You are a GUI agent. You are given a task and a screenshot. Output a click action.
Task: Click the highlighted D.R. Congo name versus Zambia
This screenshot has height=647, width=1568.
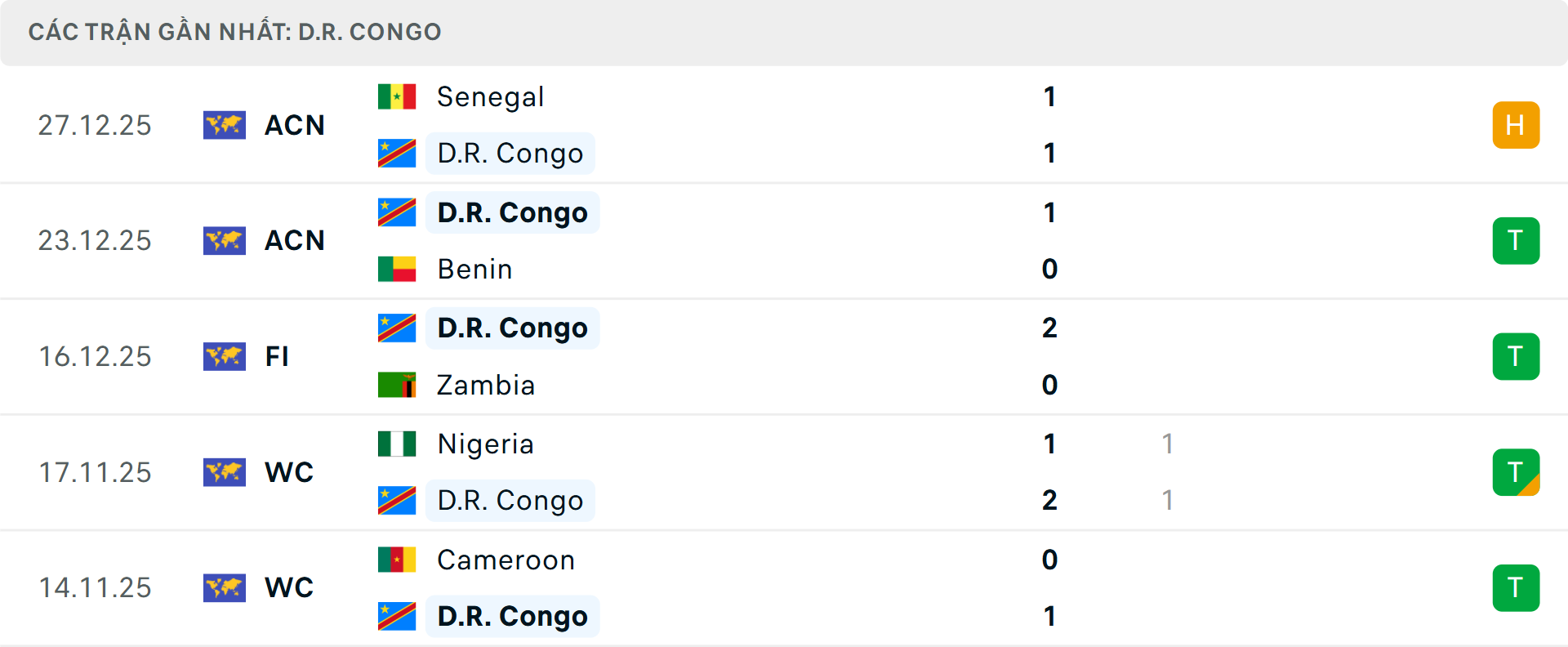[x=512, y=328]
